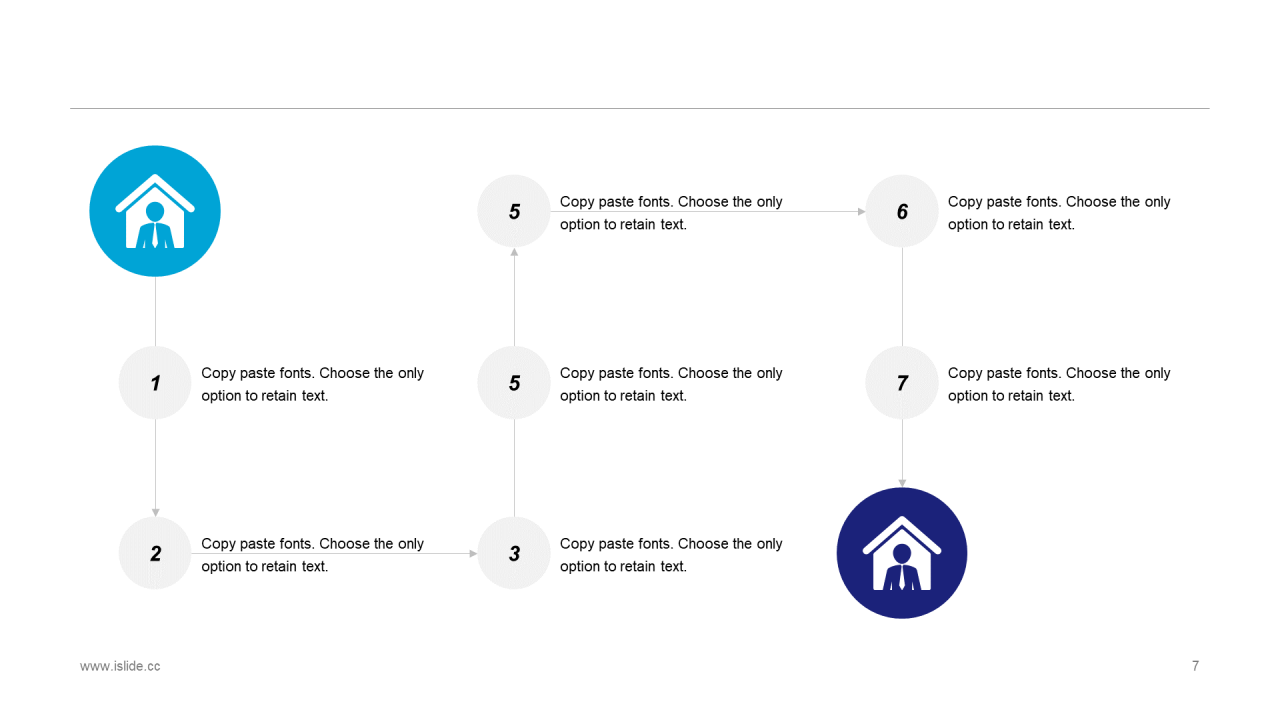
Task: Select the numbered circle 7
Action: 902,382
